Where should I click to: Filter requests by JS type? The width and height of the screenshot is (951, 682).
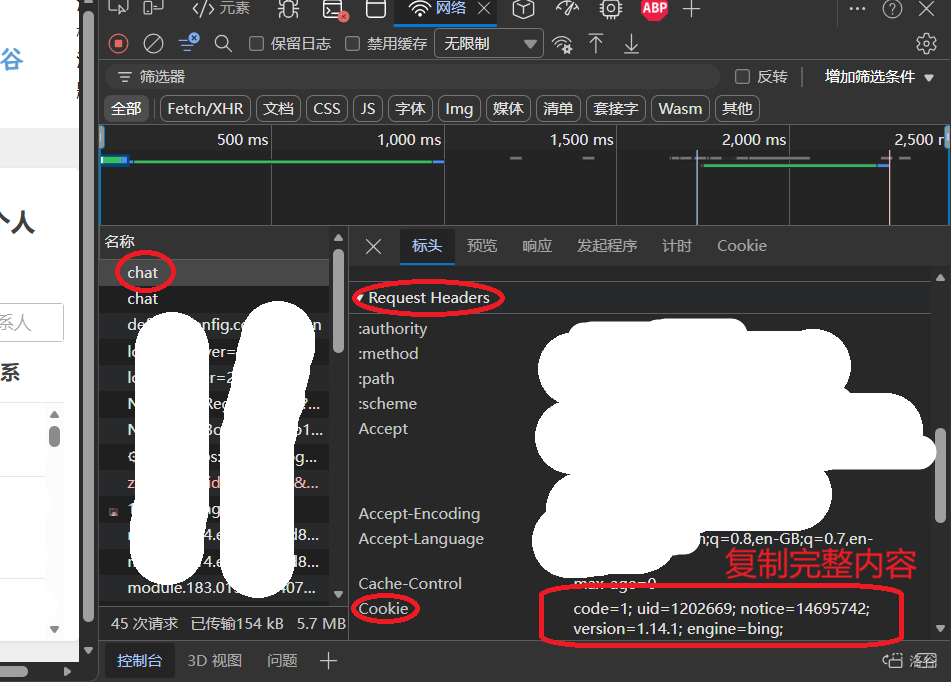368,109
